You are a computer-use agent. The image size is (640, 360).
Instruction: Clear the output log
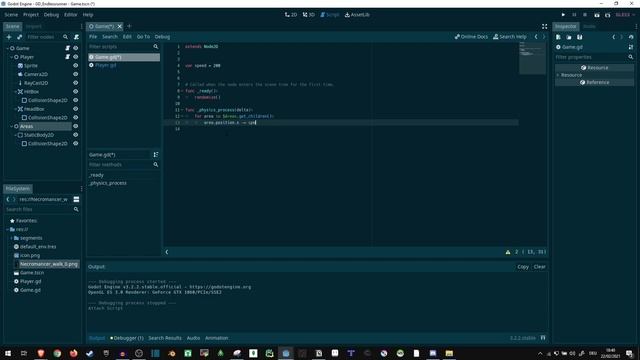(x=540, y=267)
